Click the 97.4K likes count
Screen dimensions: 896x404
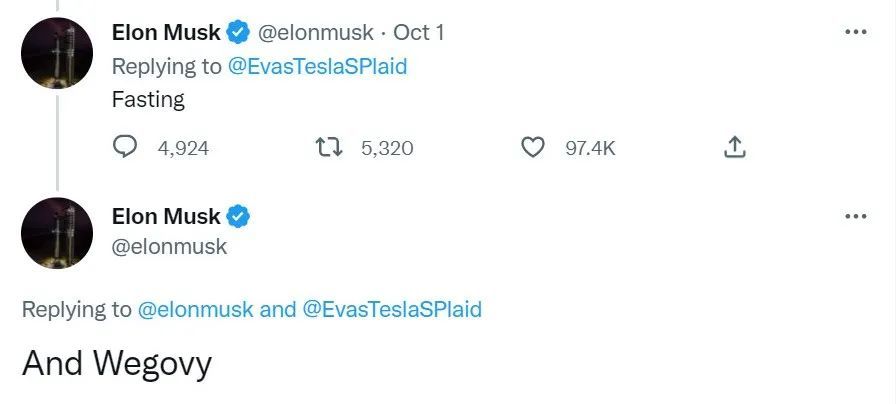coord(590,148)
